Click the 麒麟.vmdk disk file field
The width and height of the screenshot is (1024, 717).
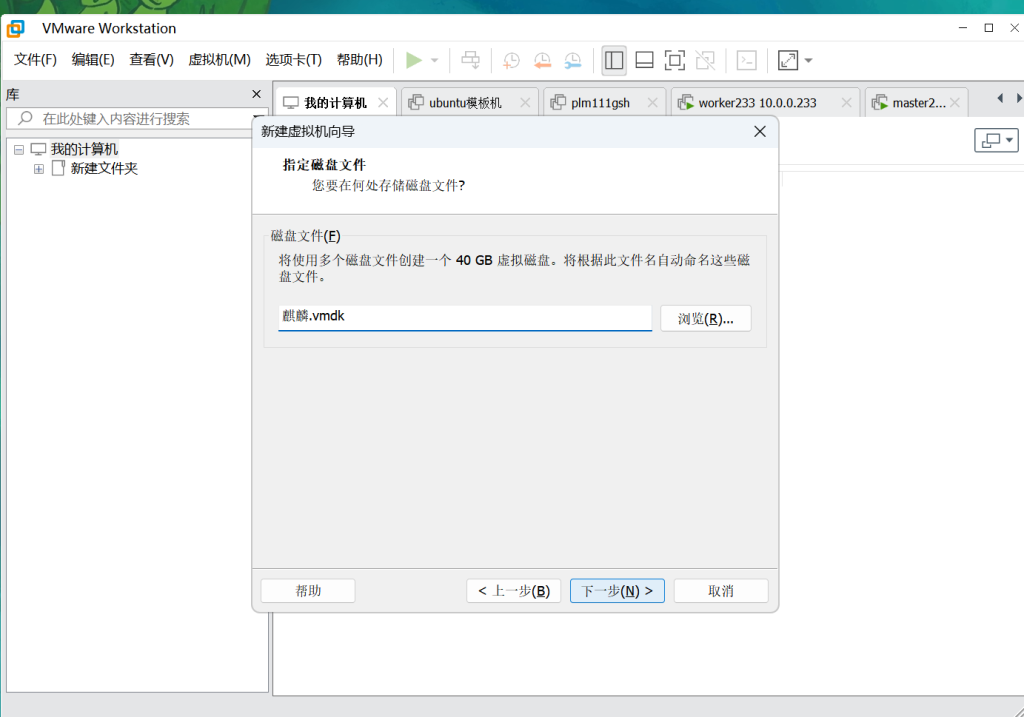pyautogui.click(x=464, y=317)
